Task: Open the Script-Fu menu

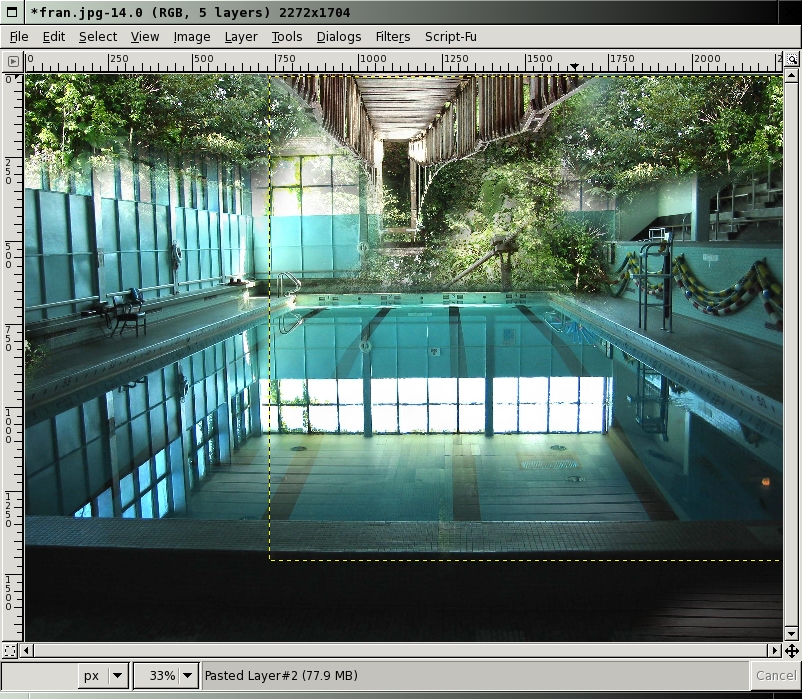Action: 451,37
